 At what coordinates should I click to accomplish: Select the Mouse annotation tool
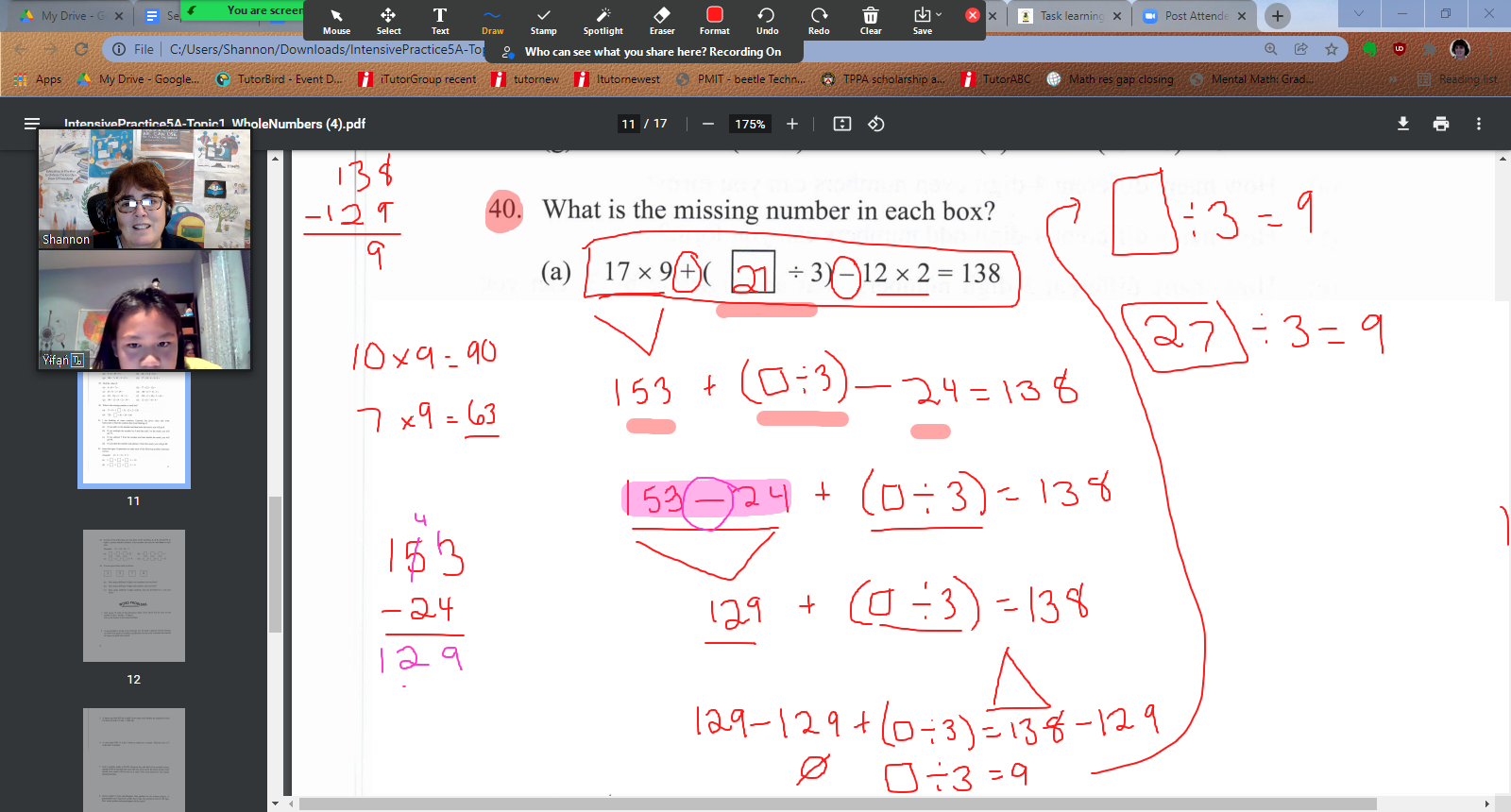pyautogui.click(x=336, y=21)
